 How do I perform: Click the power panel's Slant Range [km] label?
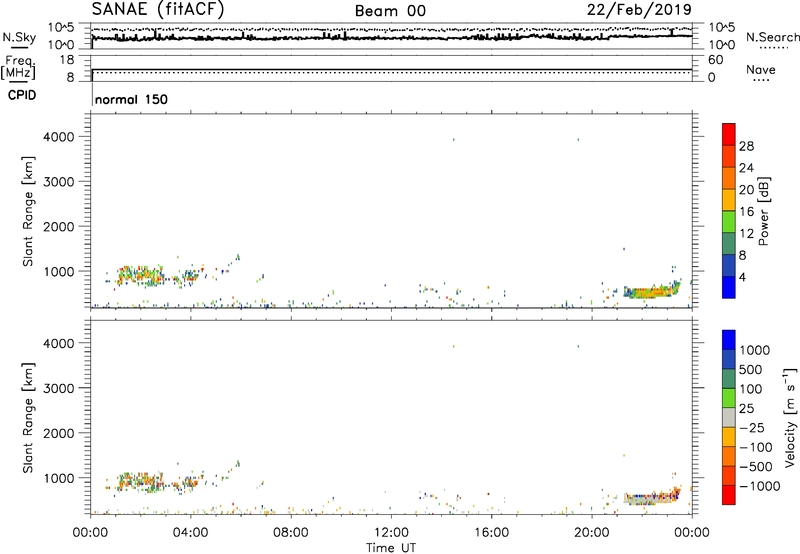[28, 211]
